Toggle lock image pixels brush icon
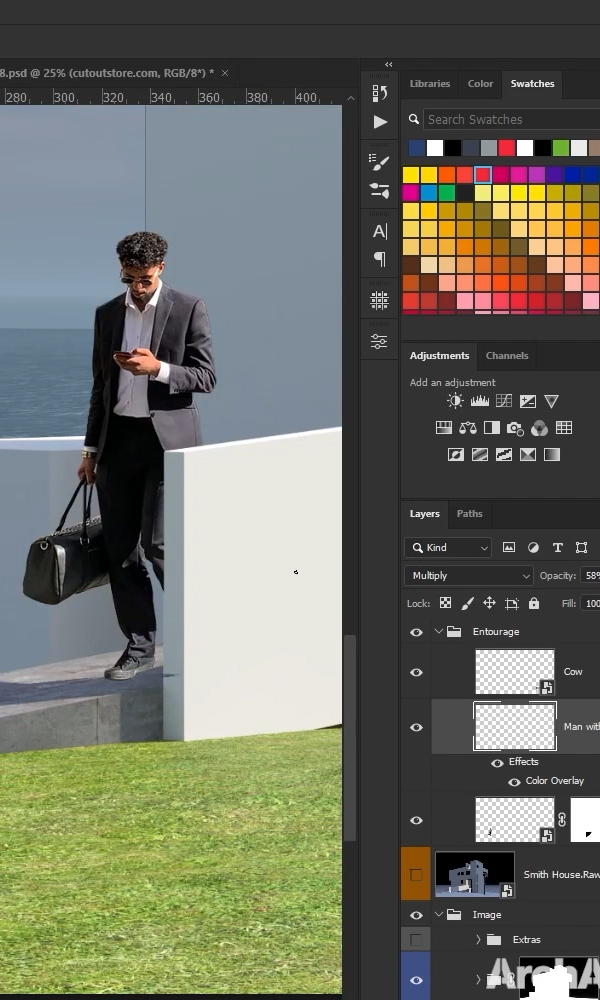Viewport: 600px width, 1000px height. point(467,603)
